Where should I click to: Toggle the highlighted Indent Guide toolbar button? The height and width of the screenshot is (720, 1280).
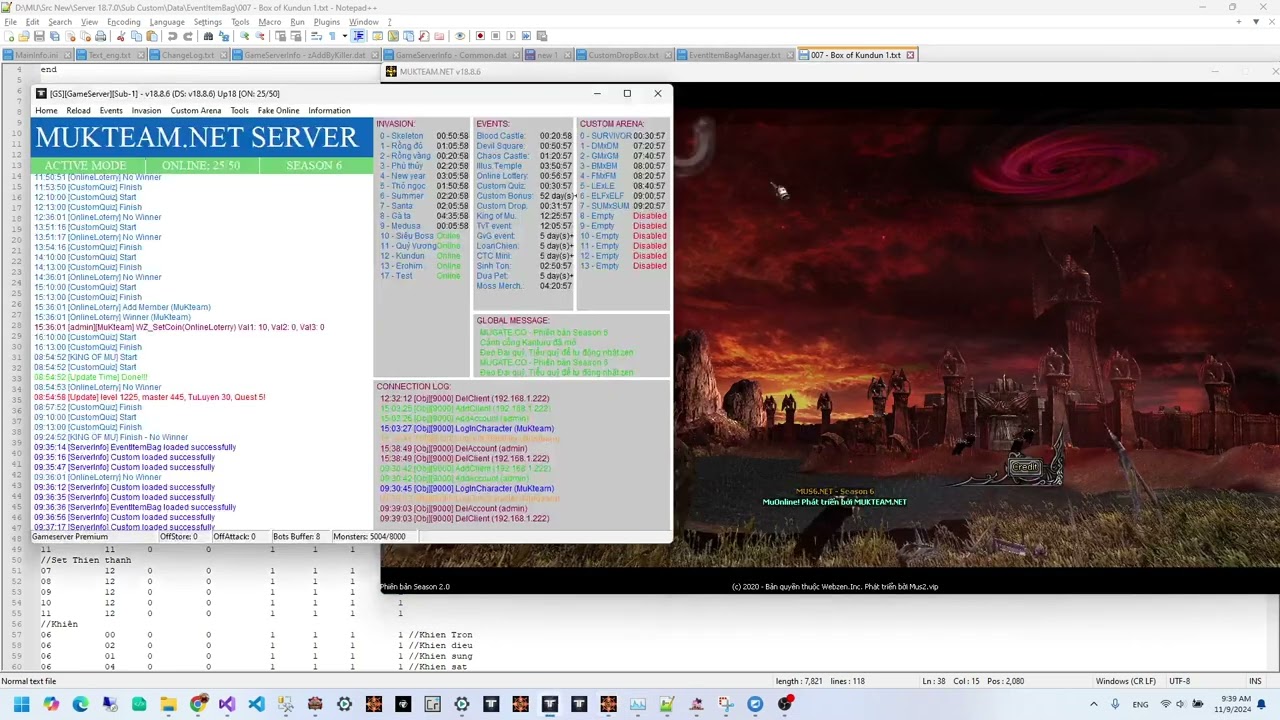tap(358, 36)
